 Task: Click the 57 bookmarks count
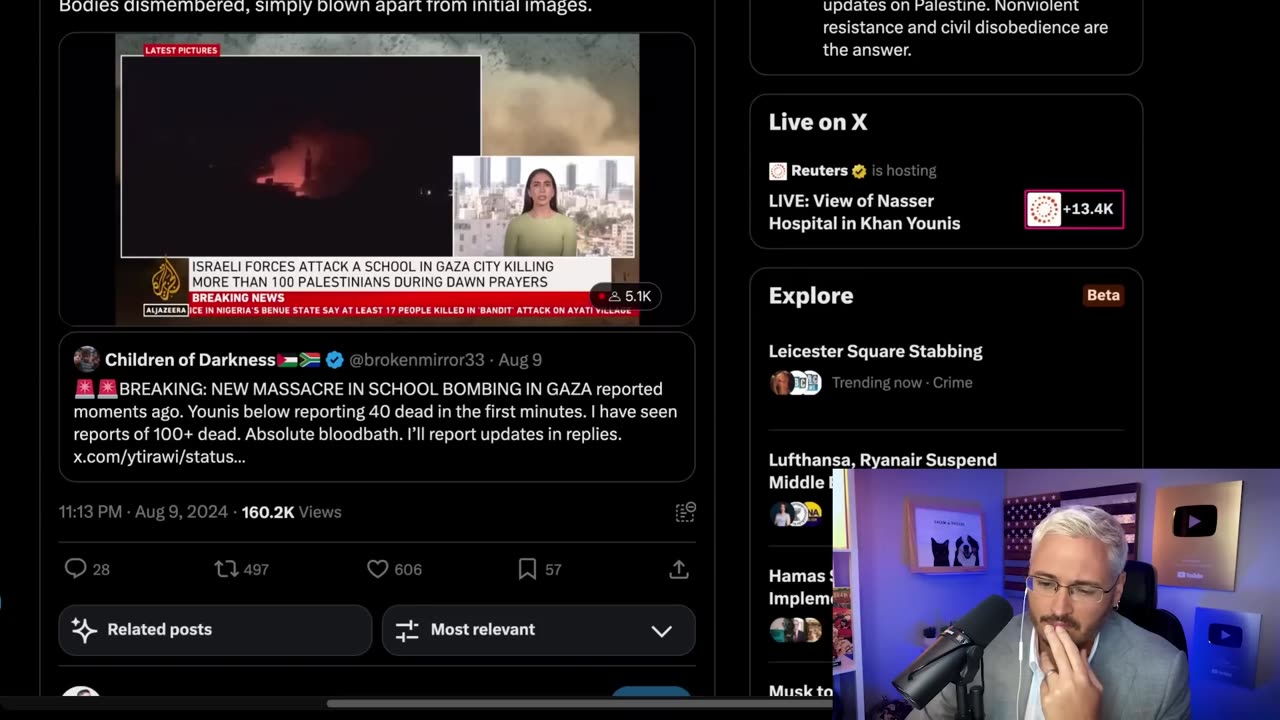point(553,569)
